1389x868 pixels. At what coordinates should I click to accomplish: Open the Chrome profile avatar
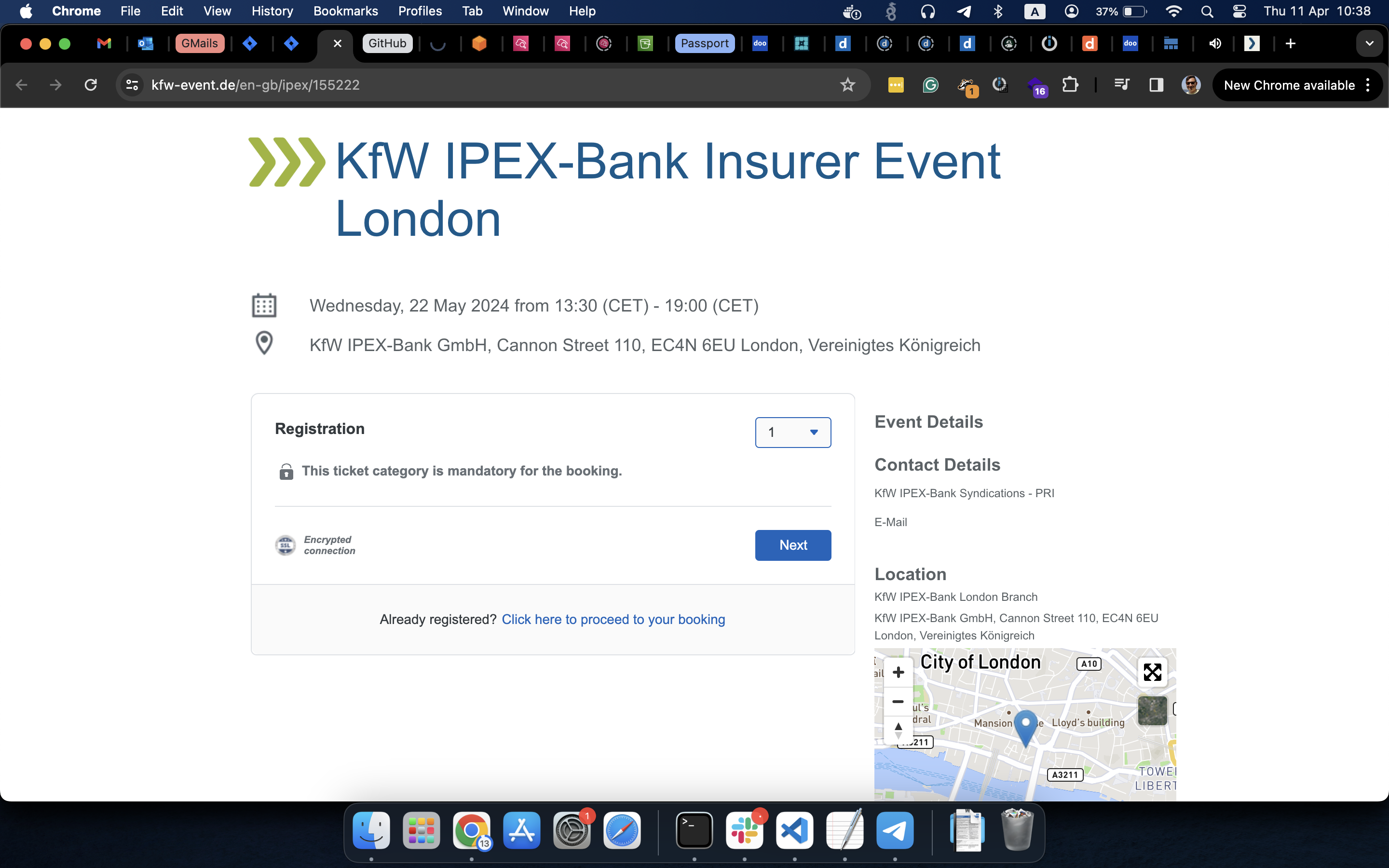[x=1191, y=85]
